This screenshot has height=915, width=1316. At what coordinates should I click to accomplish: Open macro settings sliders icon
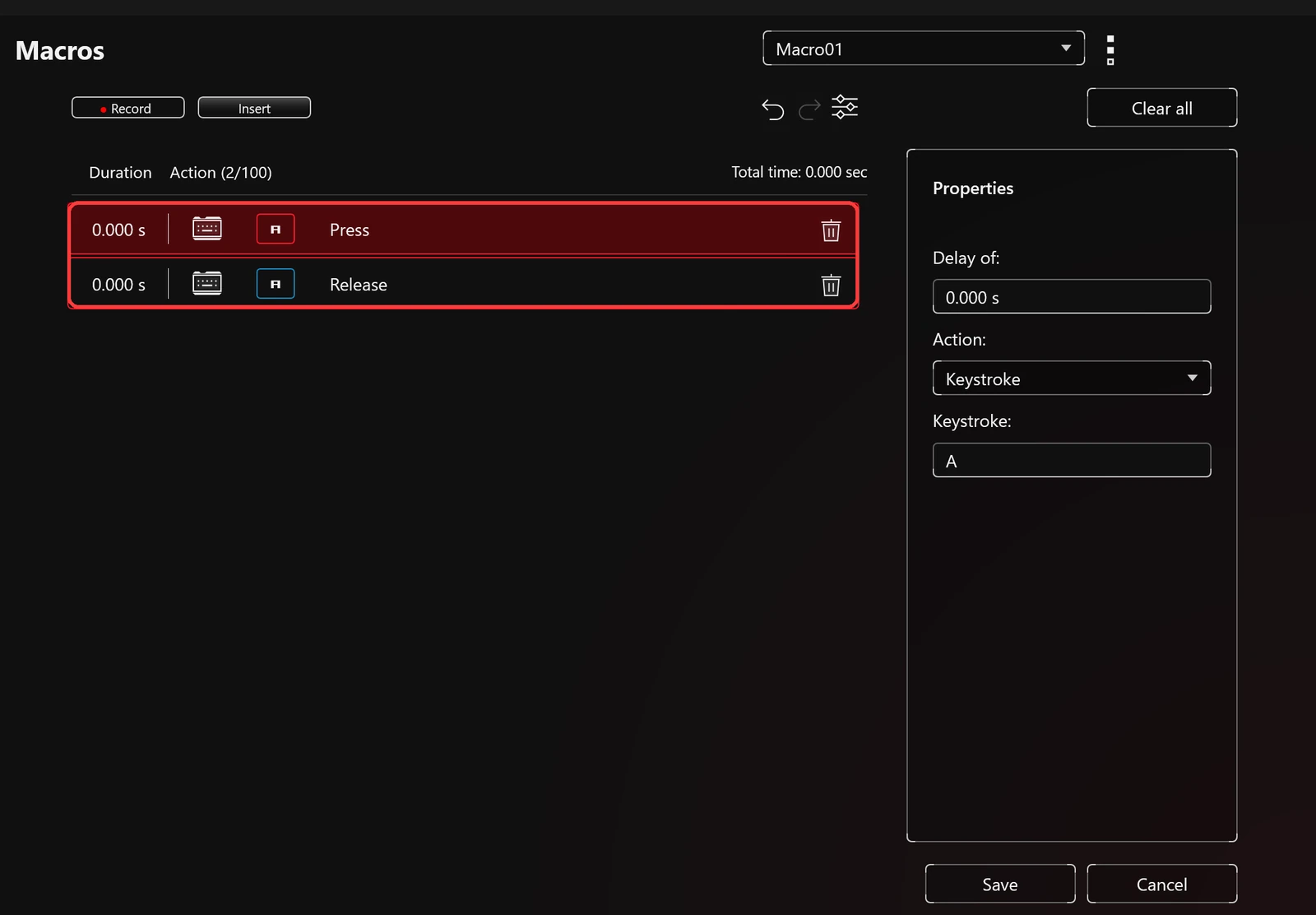click(x=845, y=107)
